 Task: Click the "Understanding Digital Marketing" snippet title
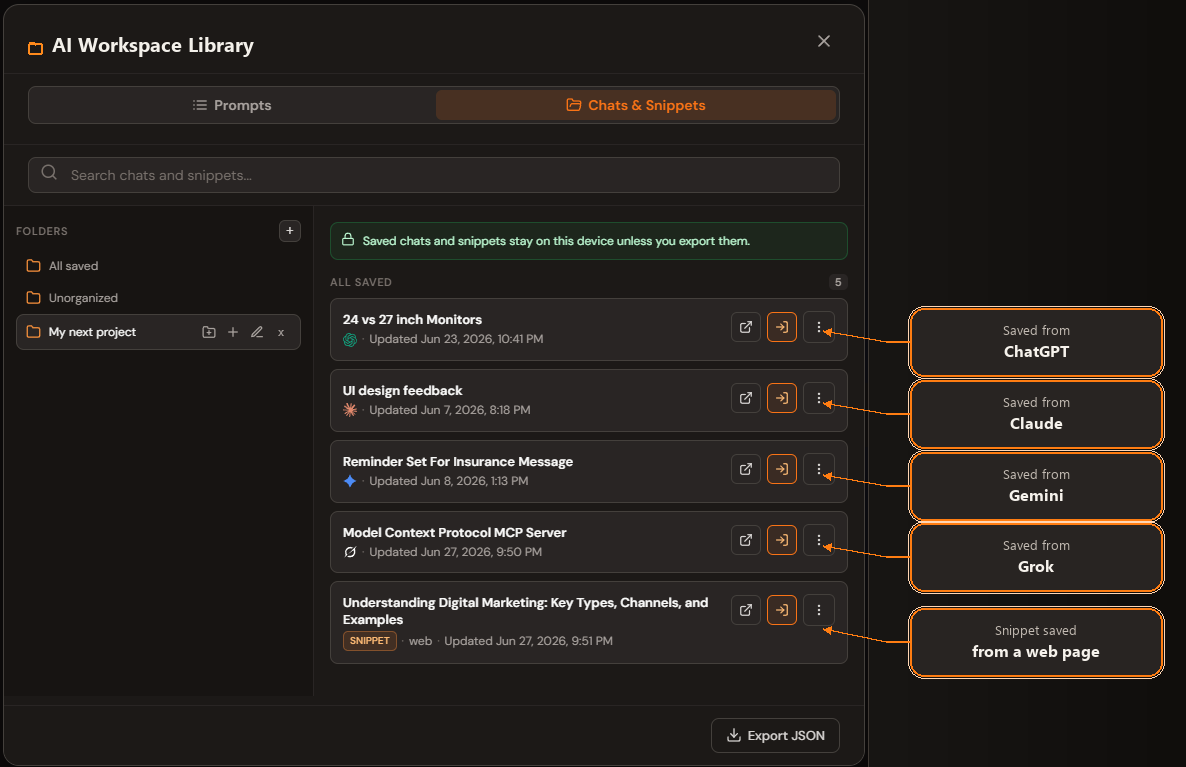(526, 611)
